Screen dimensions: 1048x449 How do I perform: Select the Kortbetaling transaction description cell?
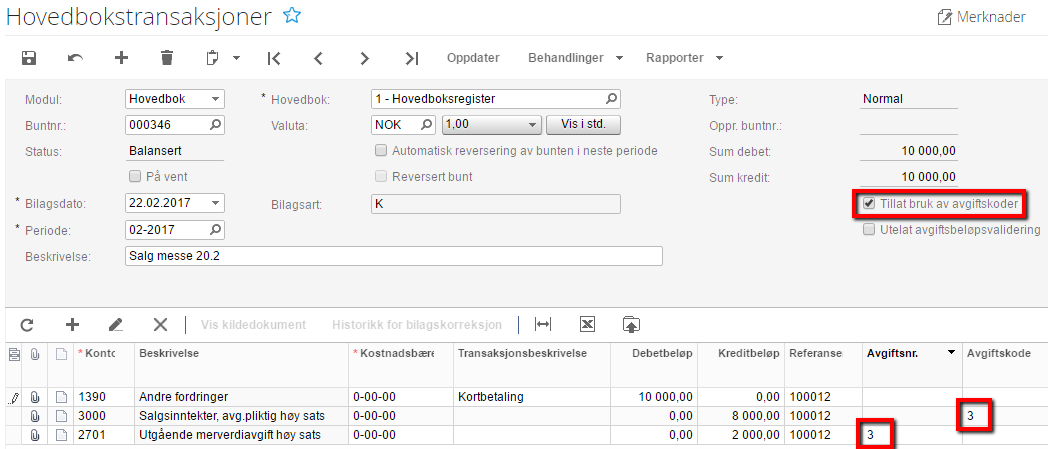(x=531, y=397)
